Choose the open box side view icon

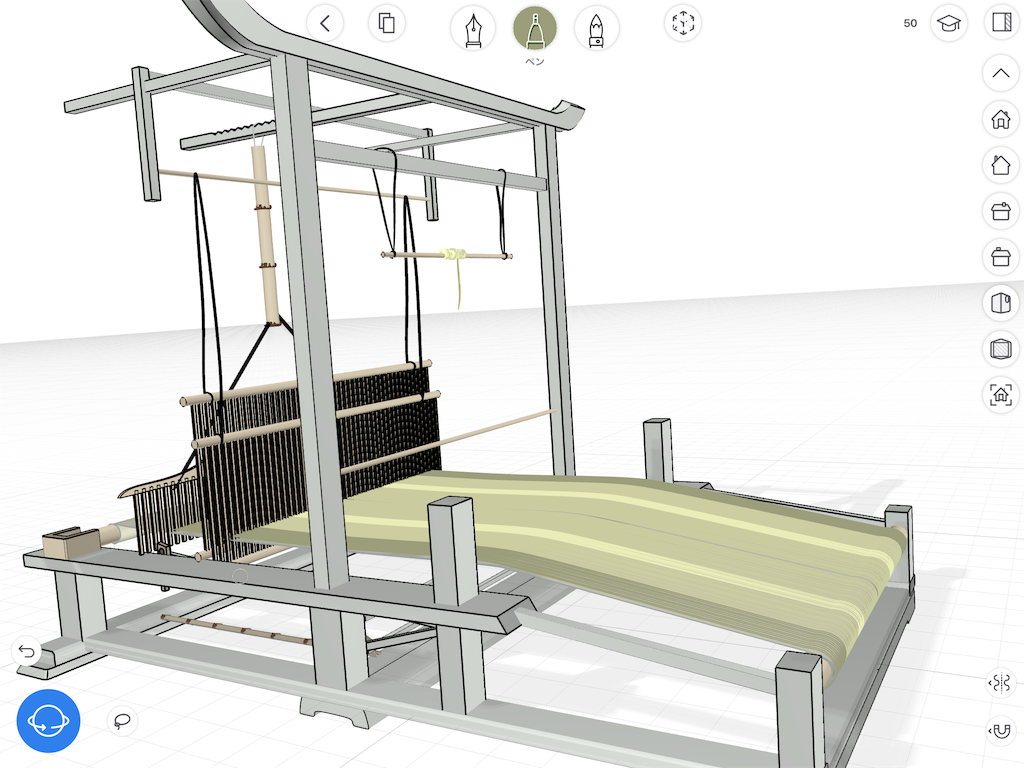click(1001, 303)
